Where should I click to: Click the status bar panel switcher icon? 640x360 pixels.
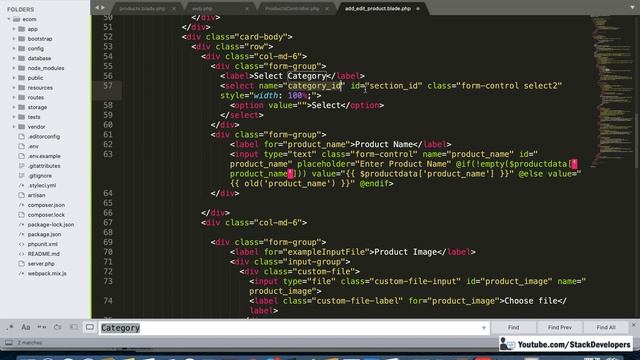click(9, 343)
